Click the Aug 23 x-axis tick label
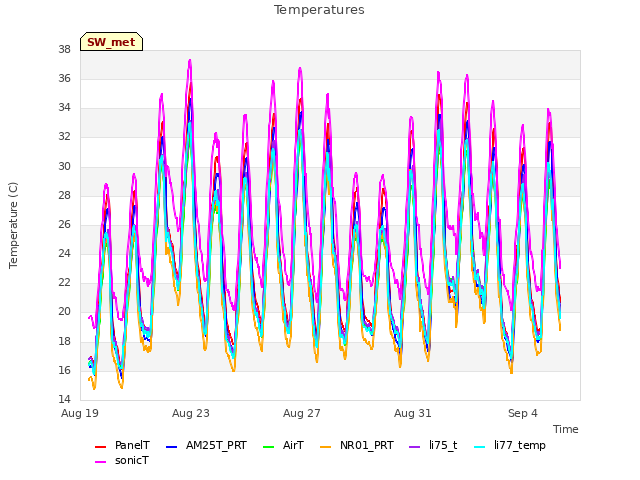Image resolution: width=640 pixels, height=480 pixels. click(x=191, y=413)
